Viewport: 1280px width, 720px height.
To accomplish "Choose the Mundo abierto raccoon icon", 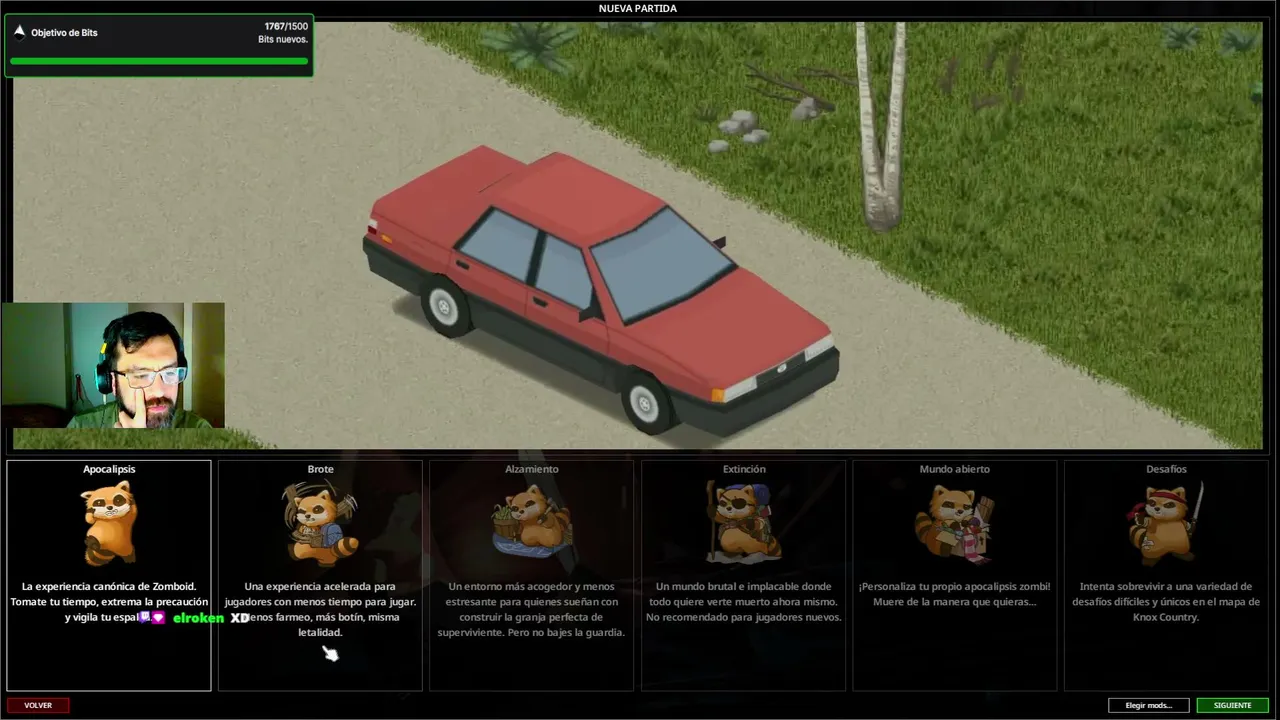I will [954, 523].
